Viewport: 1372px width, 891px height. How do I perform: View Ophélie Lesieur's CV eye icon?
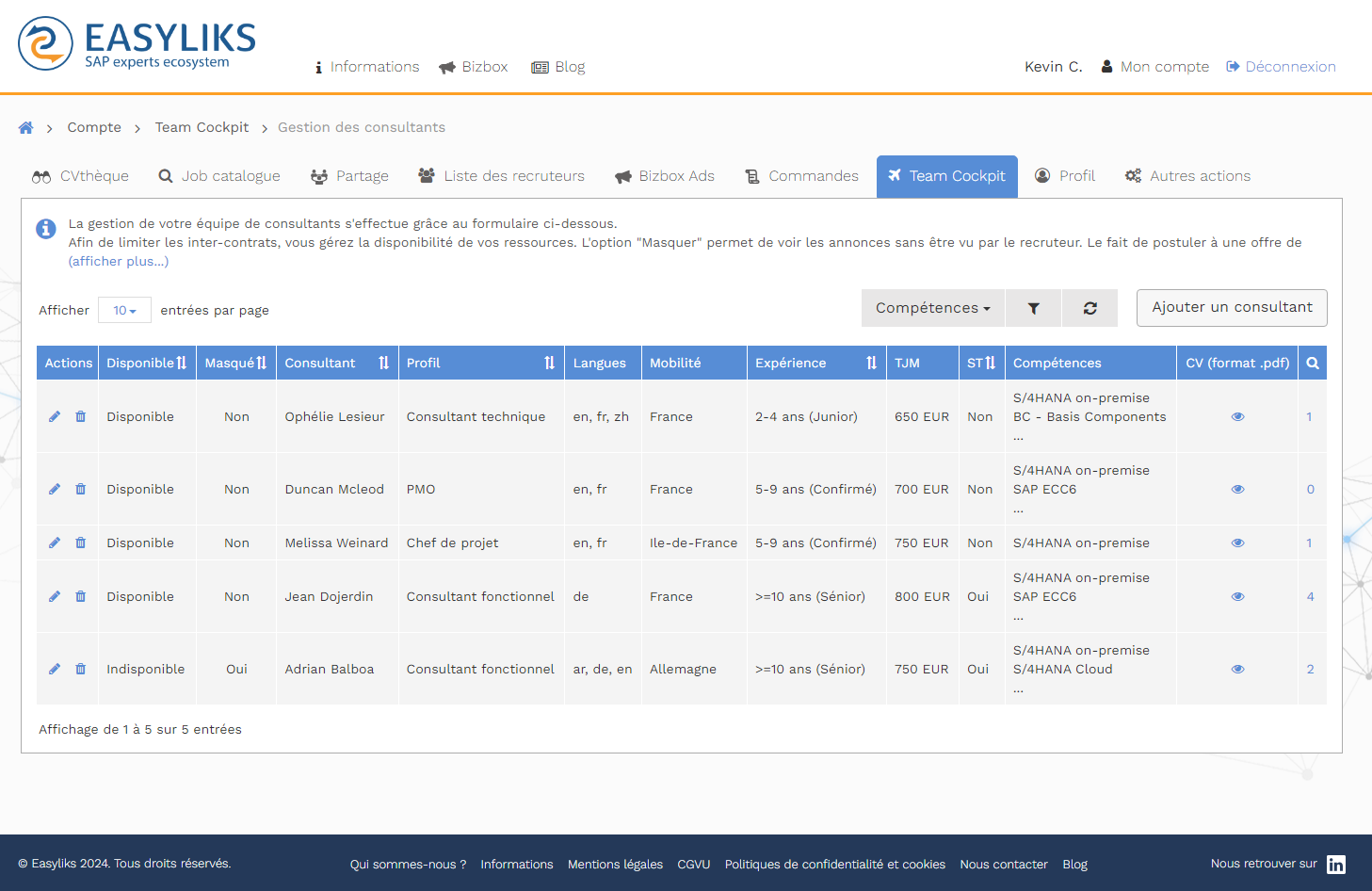pyautogui.click(x=1237, y=416)
